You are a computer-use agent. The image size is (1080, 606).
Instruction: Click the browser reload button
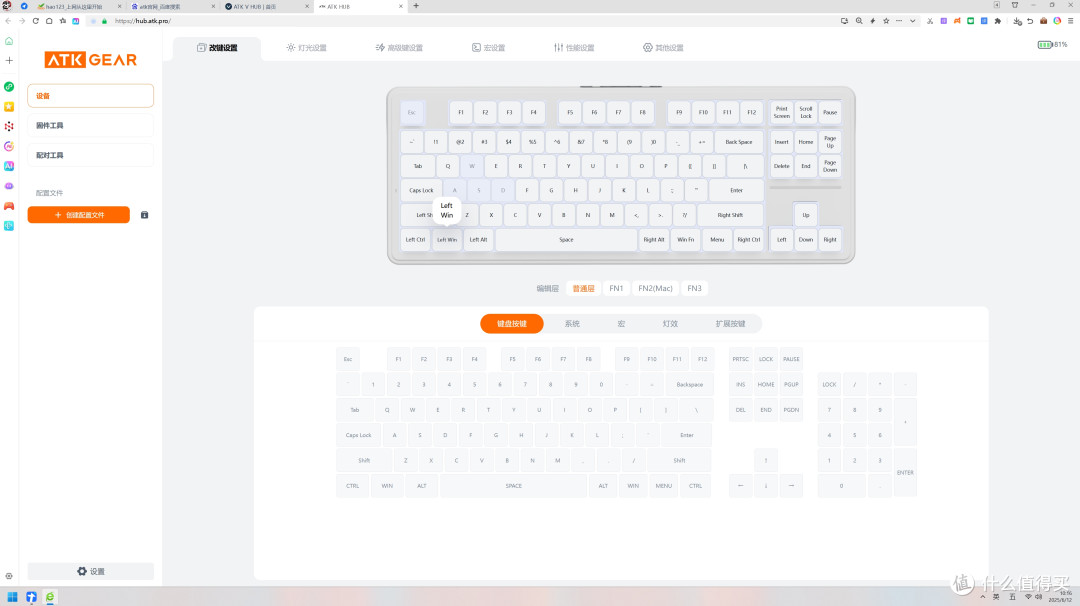click(x=36, y=21)
